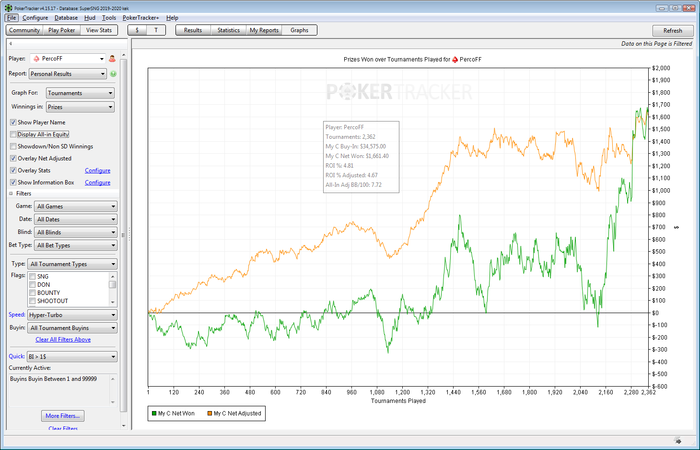Click the status bar icon at bottom right
Screen dimensions: 700x450
678,441
